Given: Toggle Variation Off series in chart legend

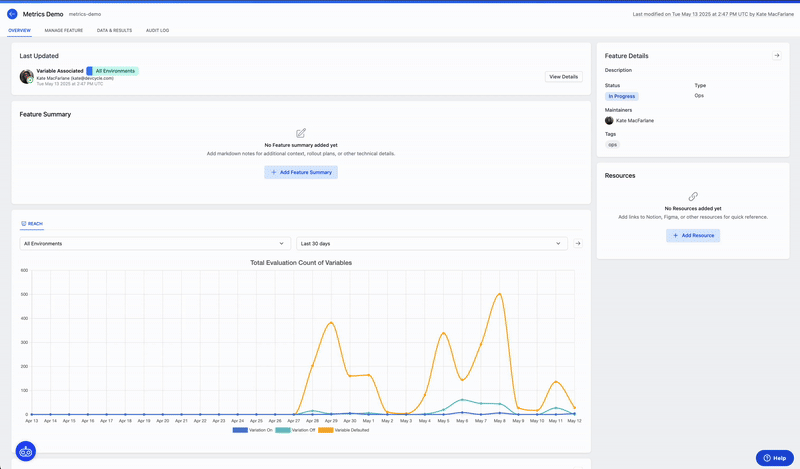Looking at the screenshot, I should [x=294, y=430].
